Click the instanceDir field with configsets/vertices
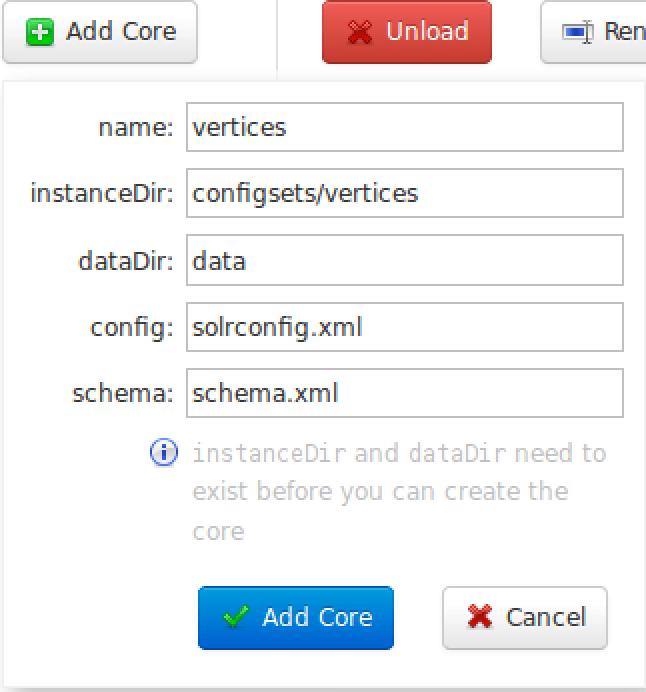Image resolution: width=646 pixels, height=692 pixels. pyautogui.click(x=404, y=193)
